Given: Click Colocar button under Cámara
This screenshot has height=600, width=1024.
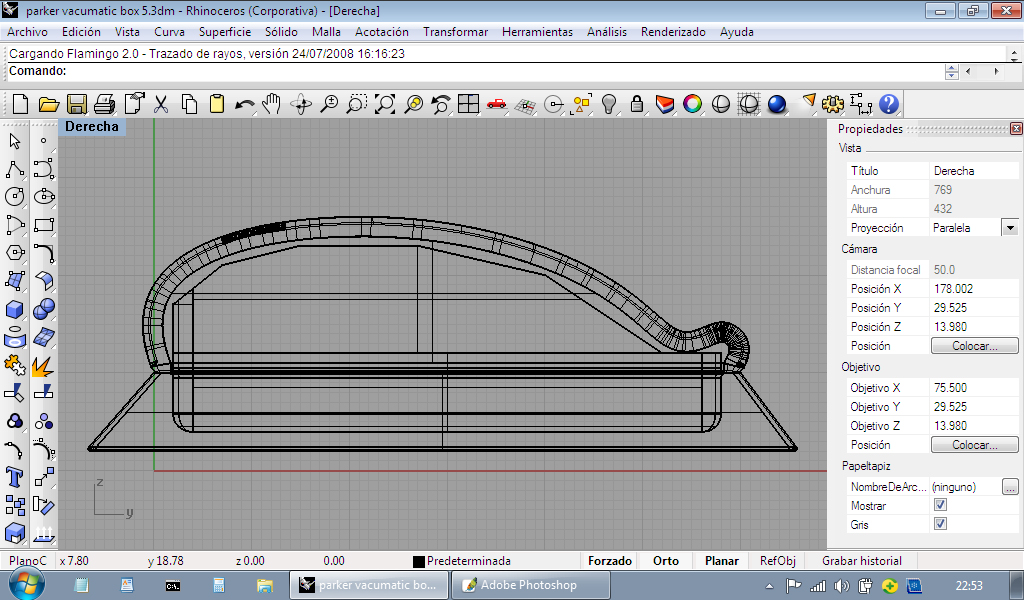Looking at the screenshot, I should (x=974, y=346).
